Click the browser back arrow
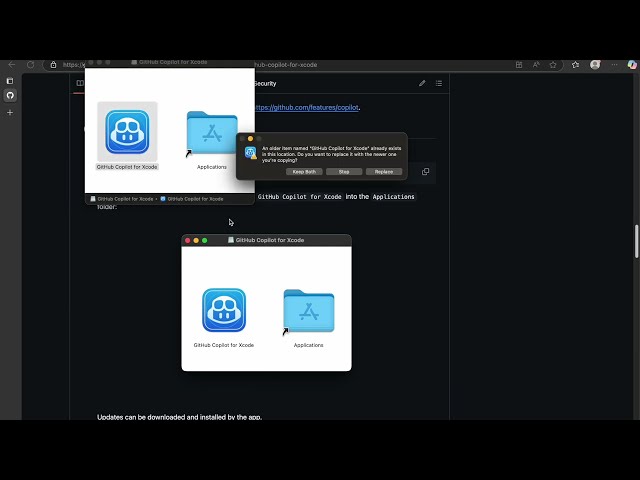640x480 pixels. pos(11,64)
